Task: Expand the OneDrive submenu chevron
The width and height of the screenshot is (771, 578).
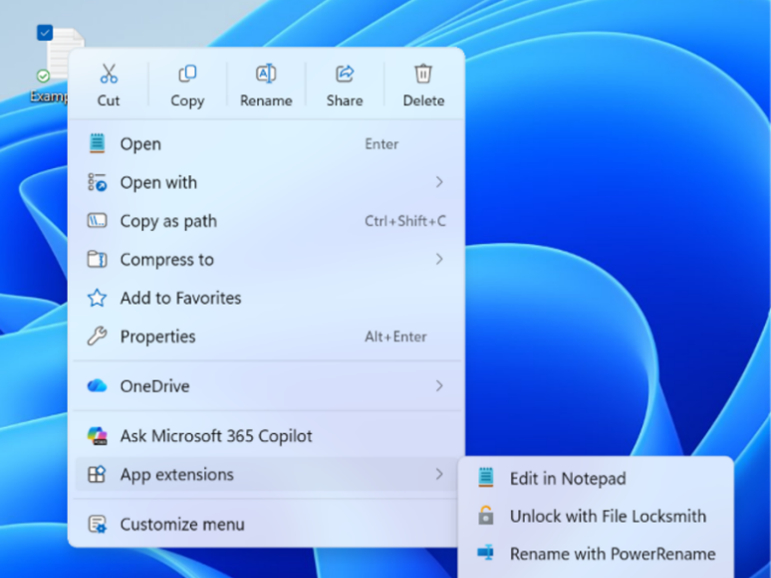Action: [x=439, y=386]
